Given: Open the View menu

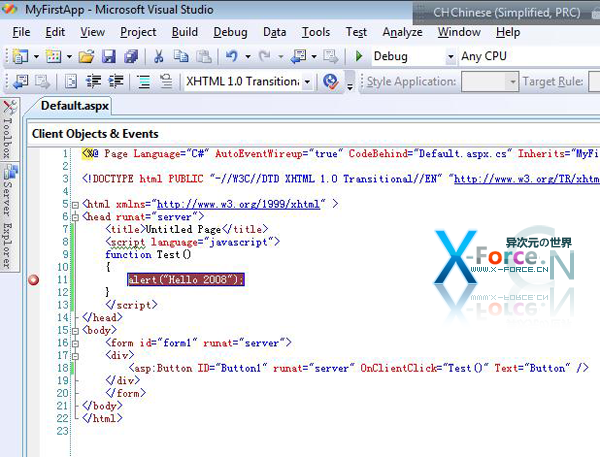Looking at the screenshot, I should (92, 32).
